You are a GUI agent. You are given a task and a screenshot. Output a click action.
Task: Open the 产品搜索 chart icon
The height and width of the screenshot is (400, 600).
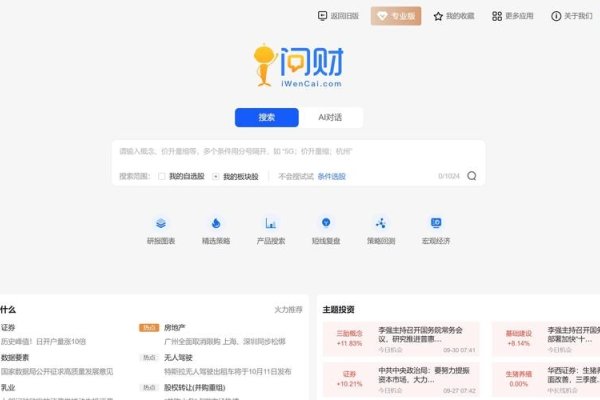point(271,223)
